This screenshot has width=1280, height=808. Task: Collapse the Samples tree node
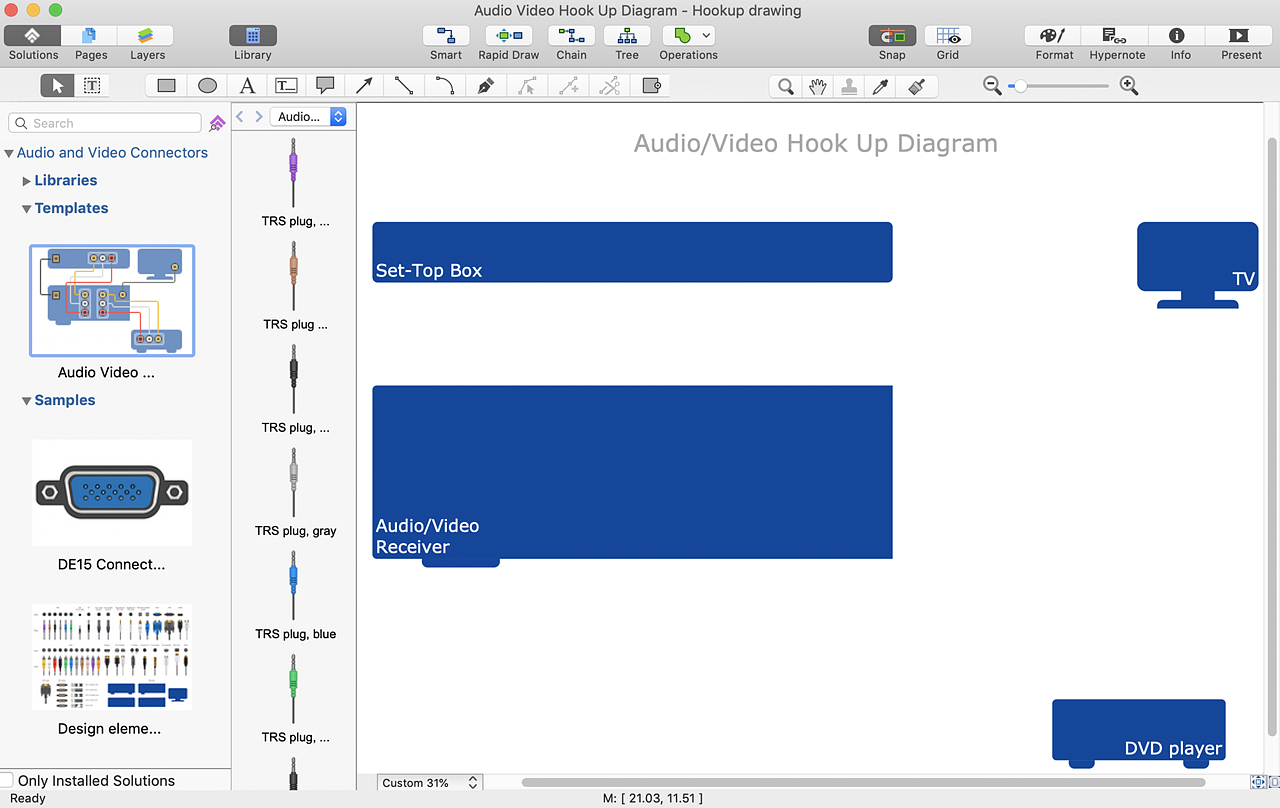pos(27,401)
